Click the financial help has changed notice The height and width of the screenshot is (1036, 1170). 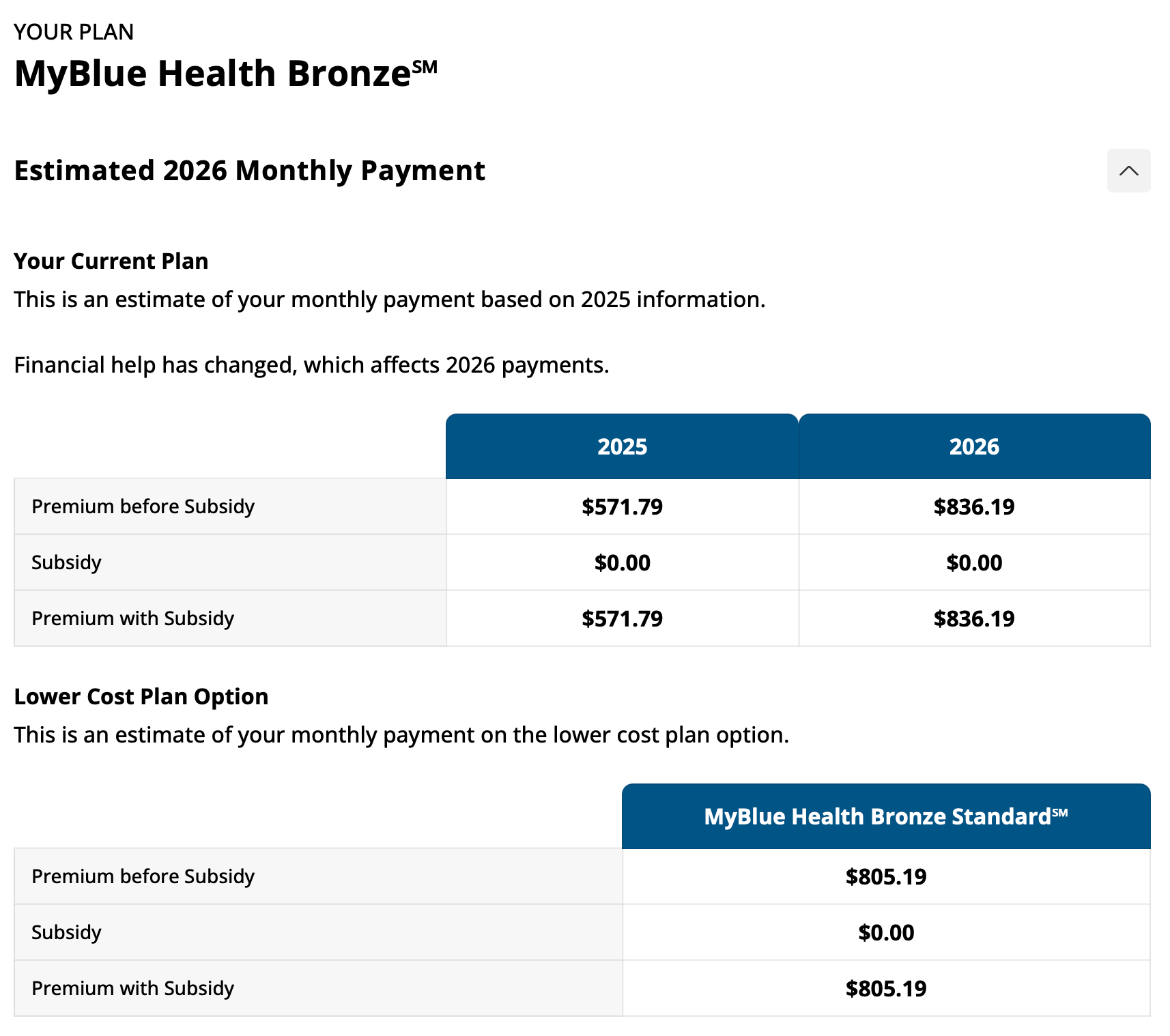(311, 365)
